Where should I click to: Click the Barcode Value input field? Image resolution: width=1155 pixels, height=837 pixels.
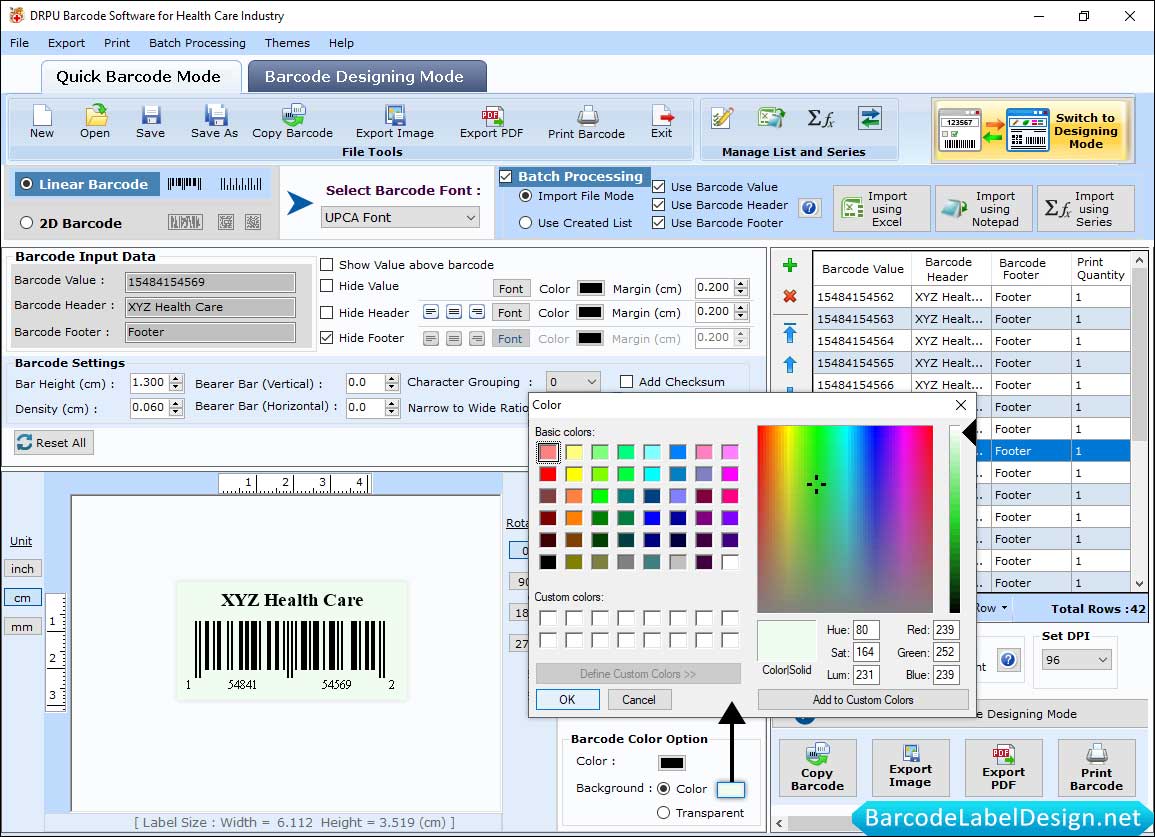tap(210, 281)
